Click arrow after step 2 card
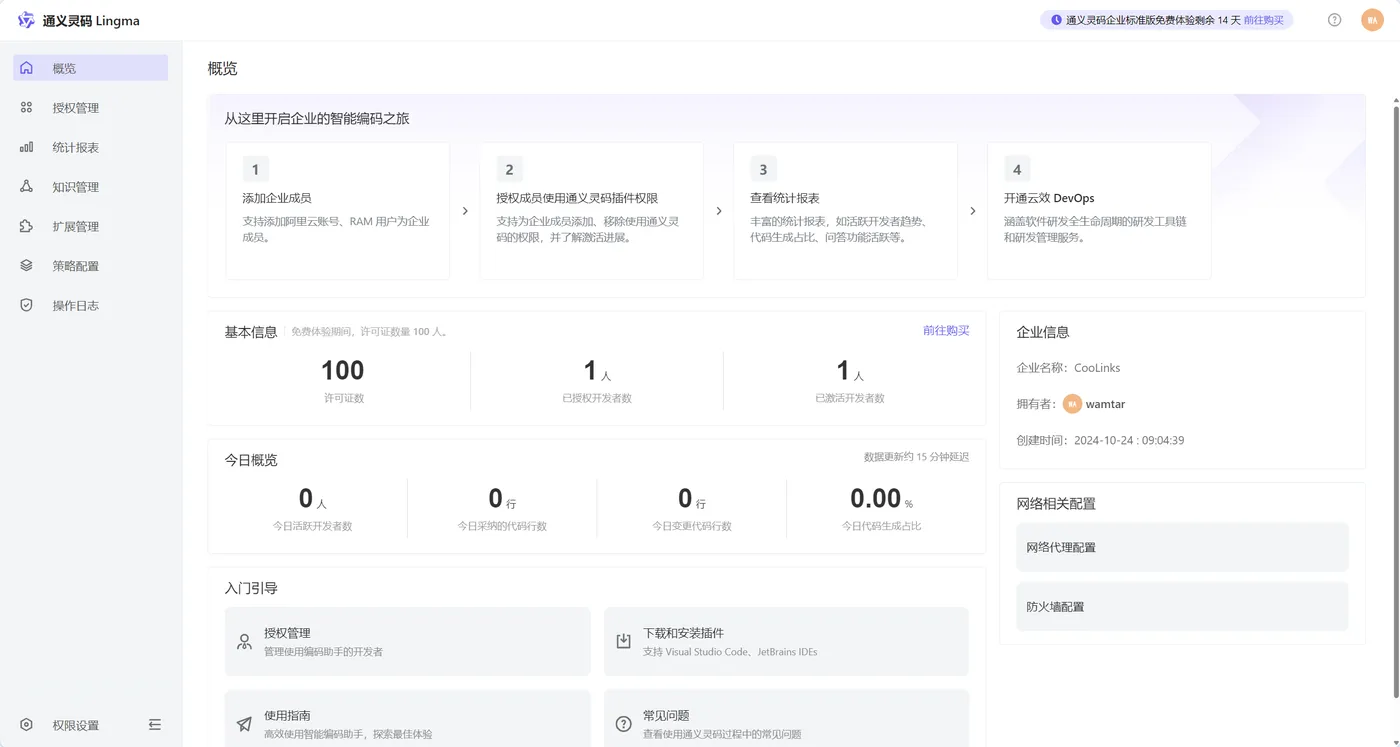This screenshot has height=747, width=1400. [719, 211]
